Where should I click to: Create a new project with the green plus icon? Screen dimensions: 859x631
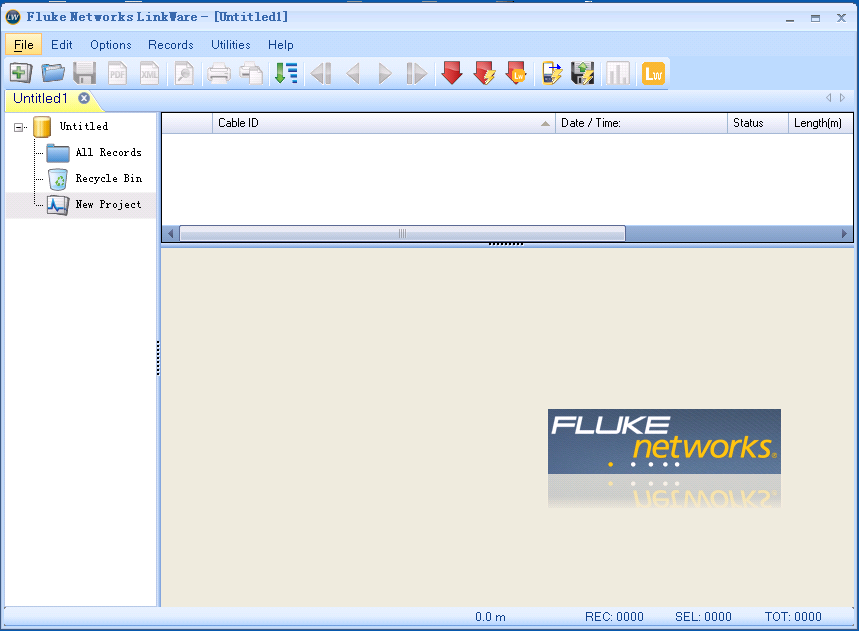coord(20,73)
